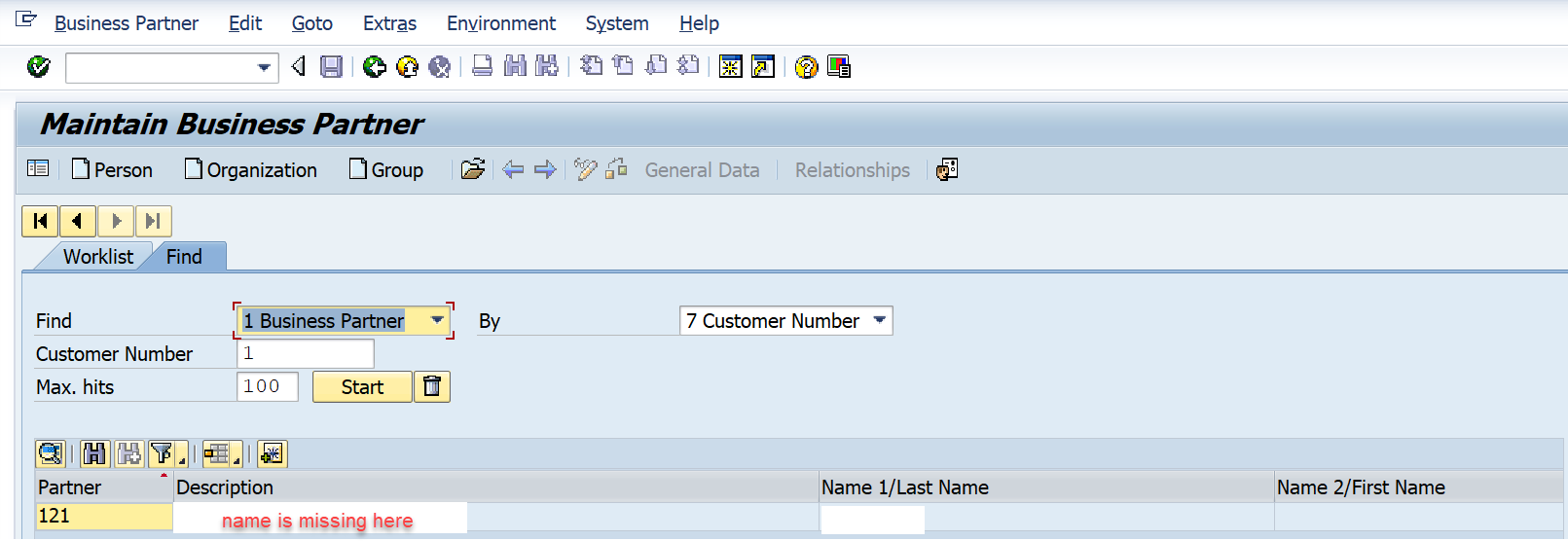Create a new Organization
Screen dimensions: 1568x541
(x=251, y=169)
